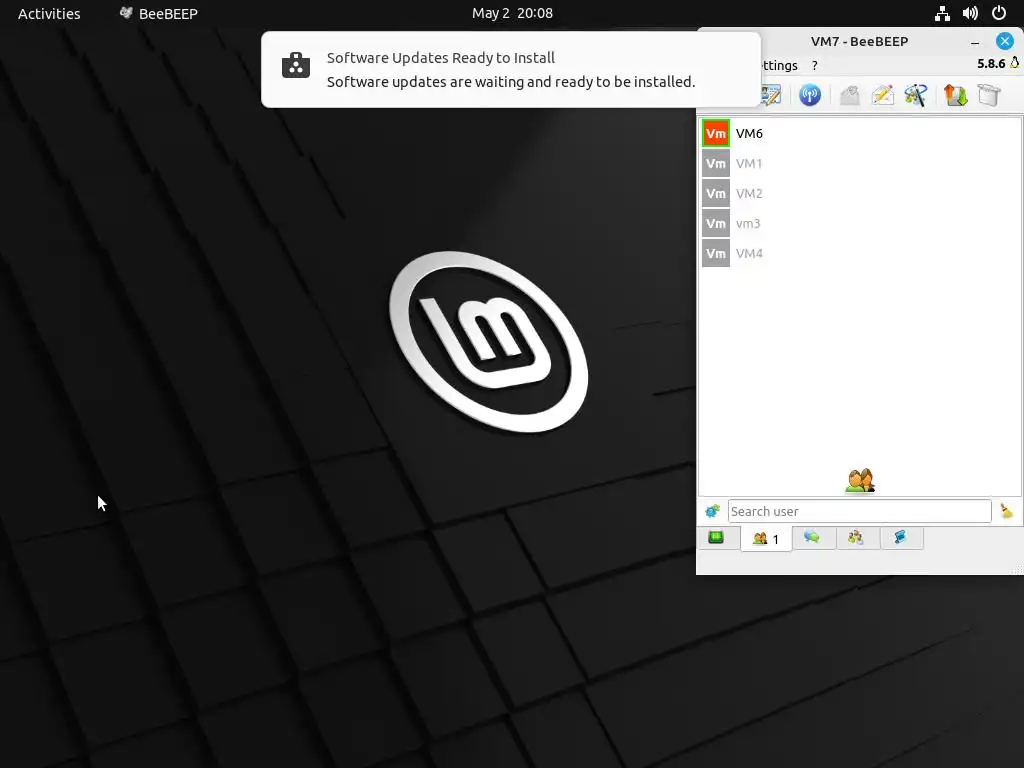This screenshot has width=1024, height=768.
Task: Close the VM7 - BeeBEEP window
Action: coord(1004,41)
